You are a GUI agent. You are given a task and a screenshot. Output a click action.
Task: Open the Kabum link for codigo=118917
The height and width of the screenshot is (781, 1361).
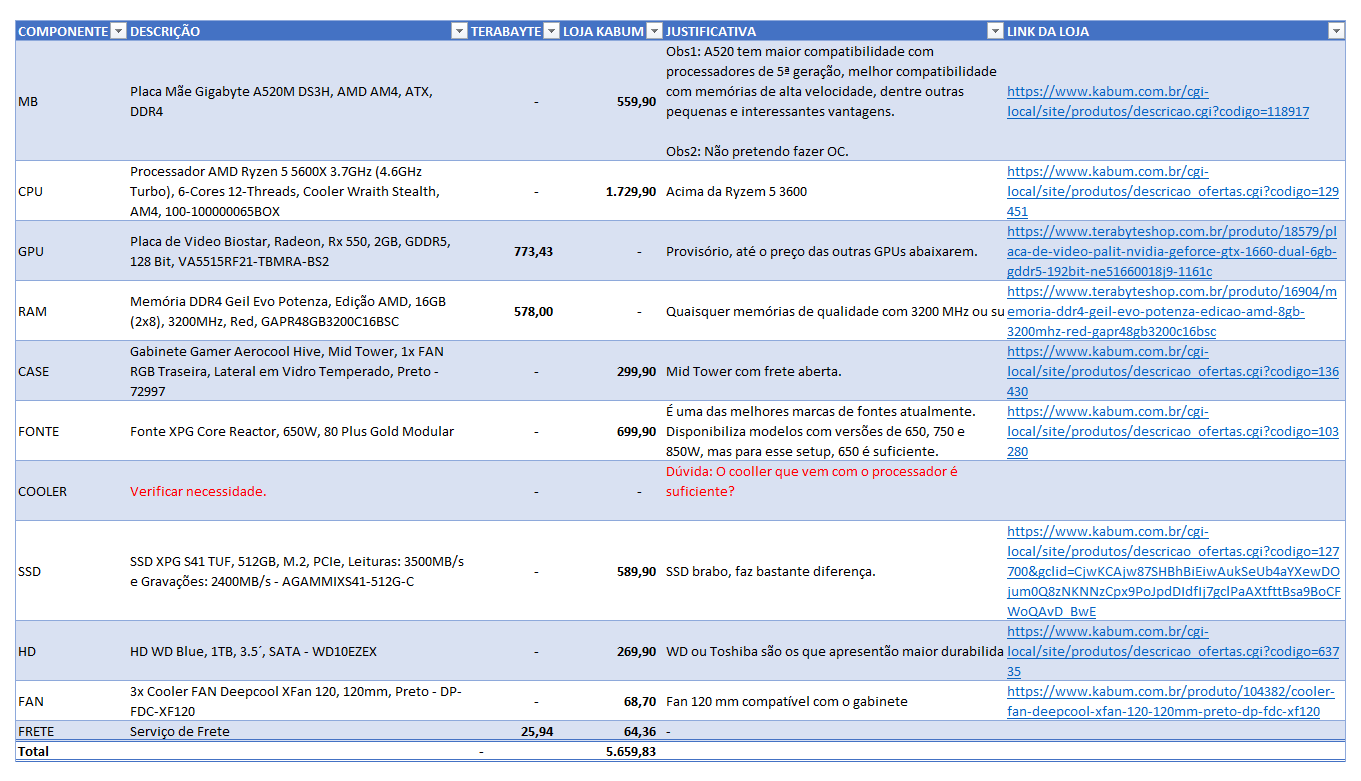1158,101
